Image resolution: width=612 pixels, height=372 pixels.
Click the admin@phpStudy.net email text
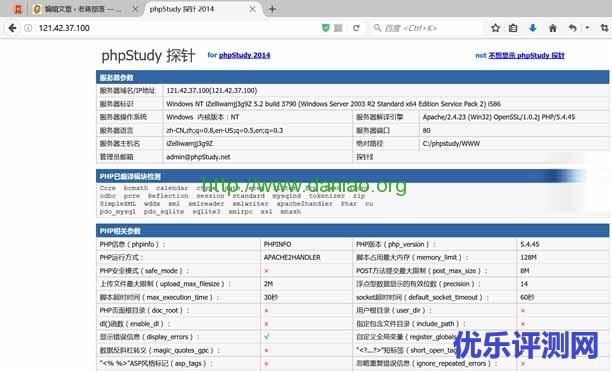pos(198,157)
